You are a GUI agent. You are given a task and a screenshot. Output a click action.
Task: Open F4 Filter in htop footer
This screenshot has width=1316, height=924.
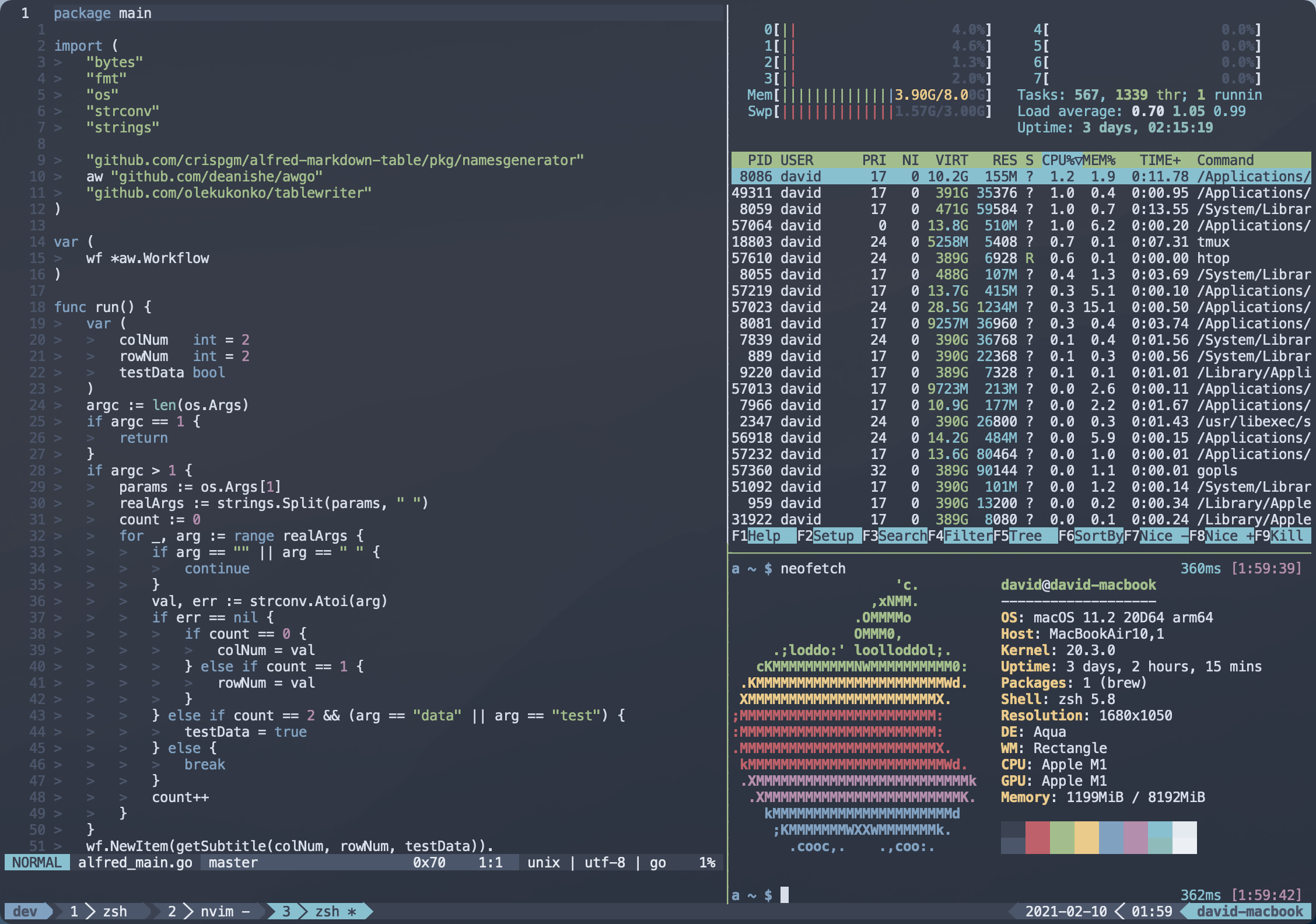(x=968, y=535)
